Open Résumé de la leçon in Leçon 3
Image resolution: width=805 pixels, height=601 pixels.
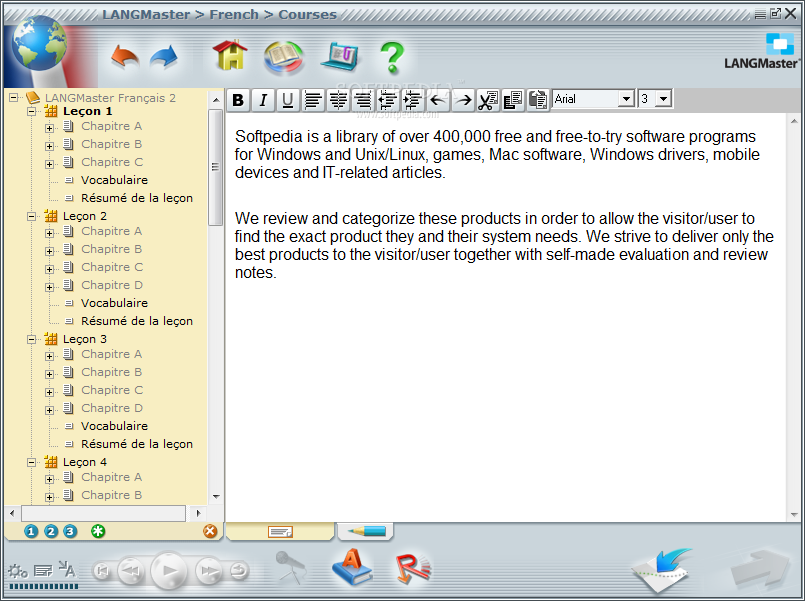click(137, 444)
